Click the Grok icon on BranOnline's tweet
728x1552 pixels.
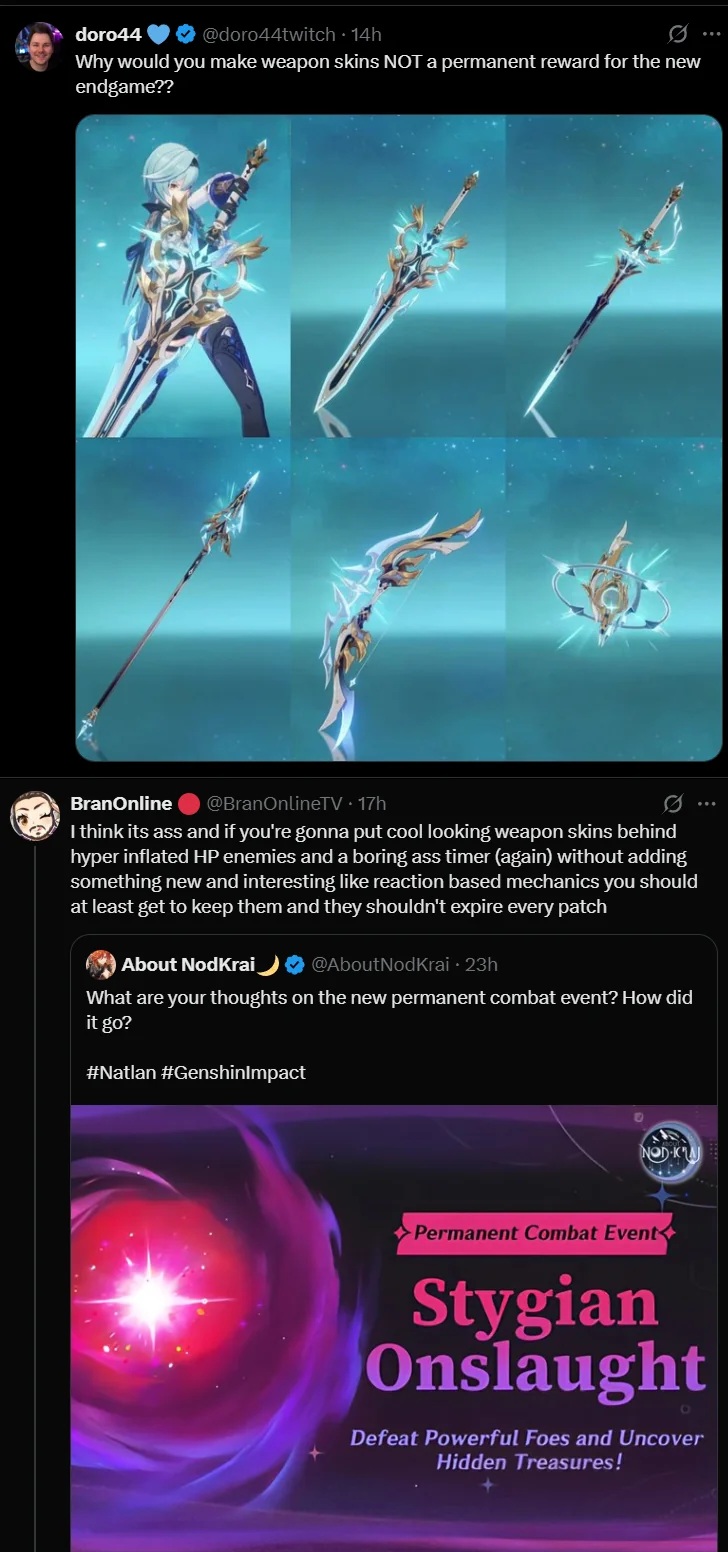tap(673, 803)
